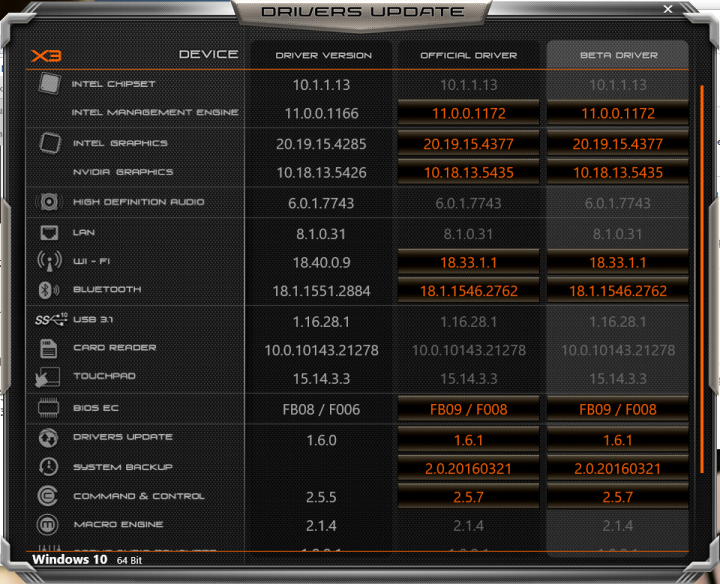Install beta Bluetooth driver 18.1.1546.2762
The image size is (720, 584).
click(618, 291)
